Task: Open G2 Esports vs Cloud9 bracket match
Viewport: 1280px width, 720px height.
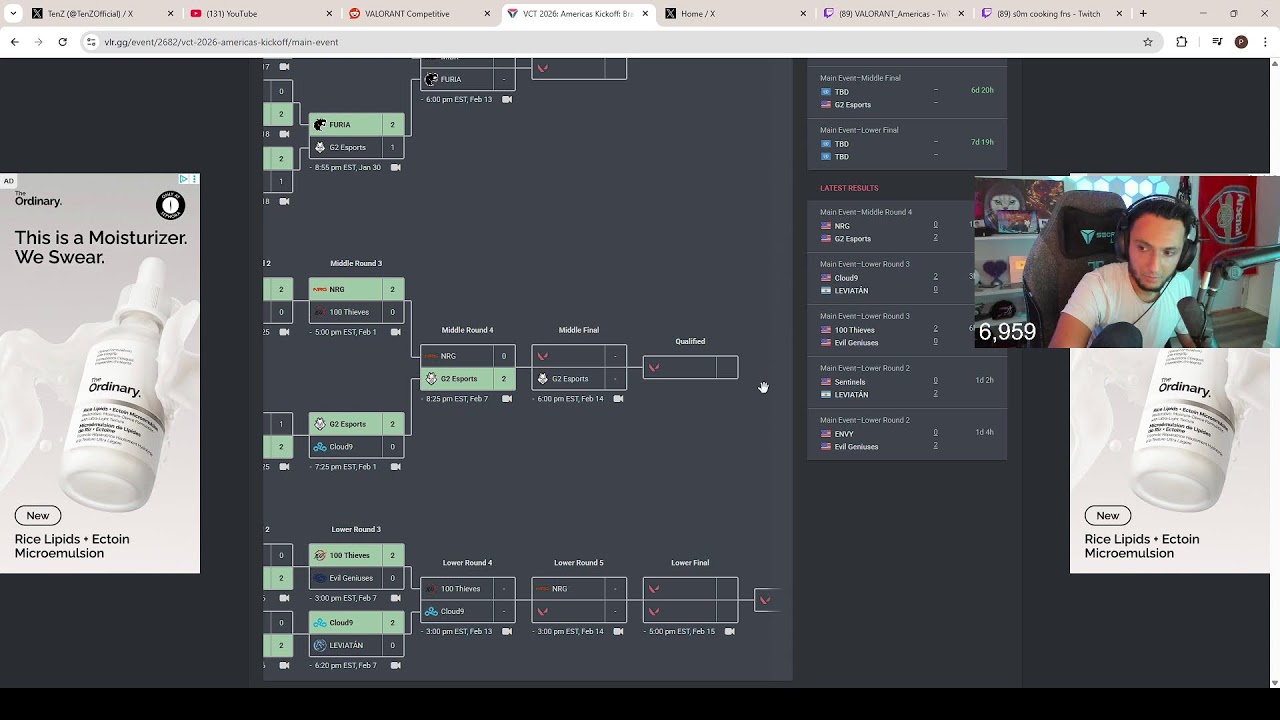Action: point(356,435)
